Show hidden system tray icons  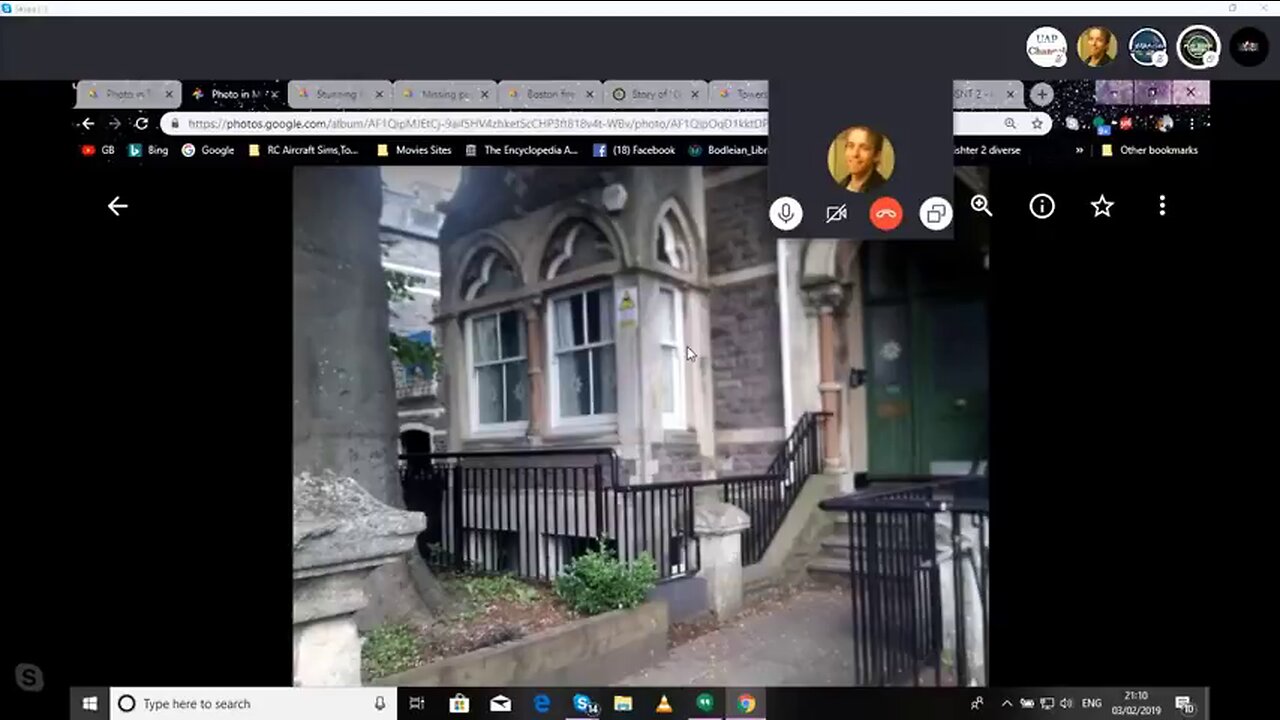[1007, 704]
